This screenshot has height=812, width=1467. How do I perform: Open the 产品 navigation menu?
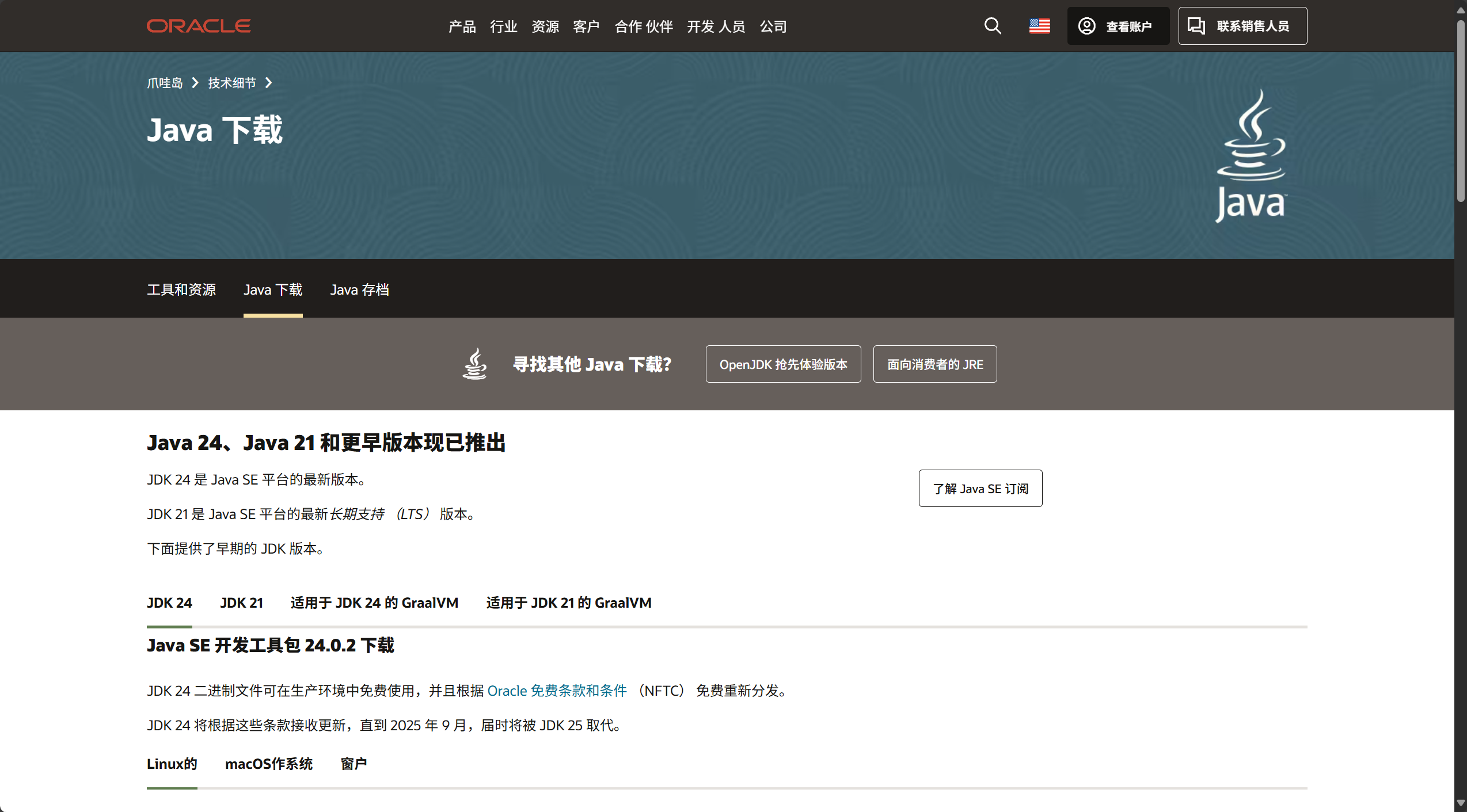(462, 26)
